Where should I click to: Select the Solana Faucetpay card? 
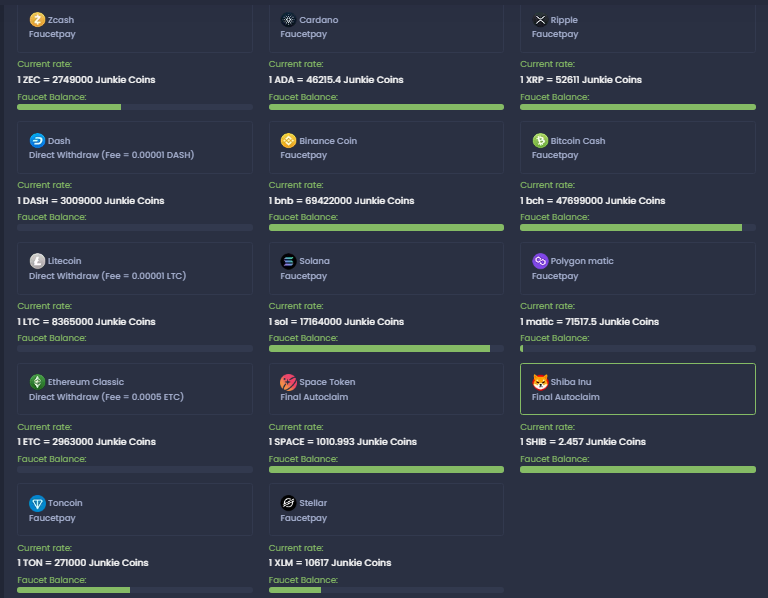click(x=386, y=268)
